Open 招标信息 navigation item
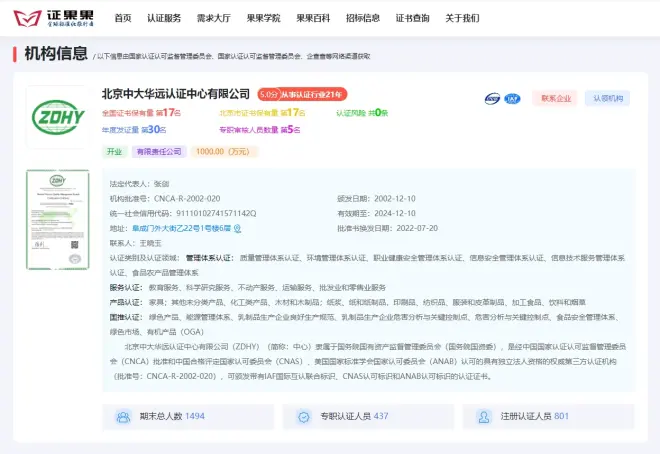 coord(363,18)
